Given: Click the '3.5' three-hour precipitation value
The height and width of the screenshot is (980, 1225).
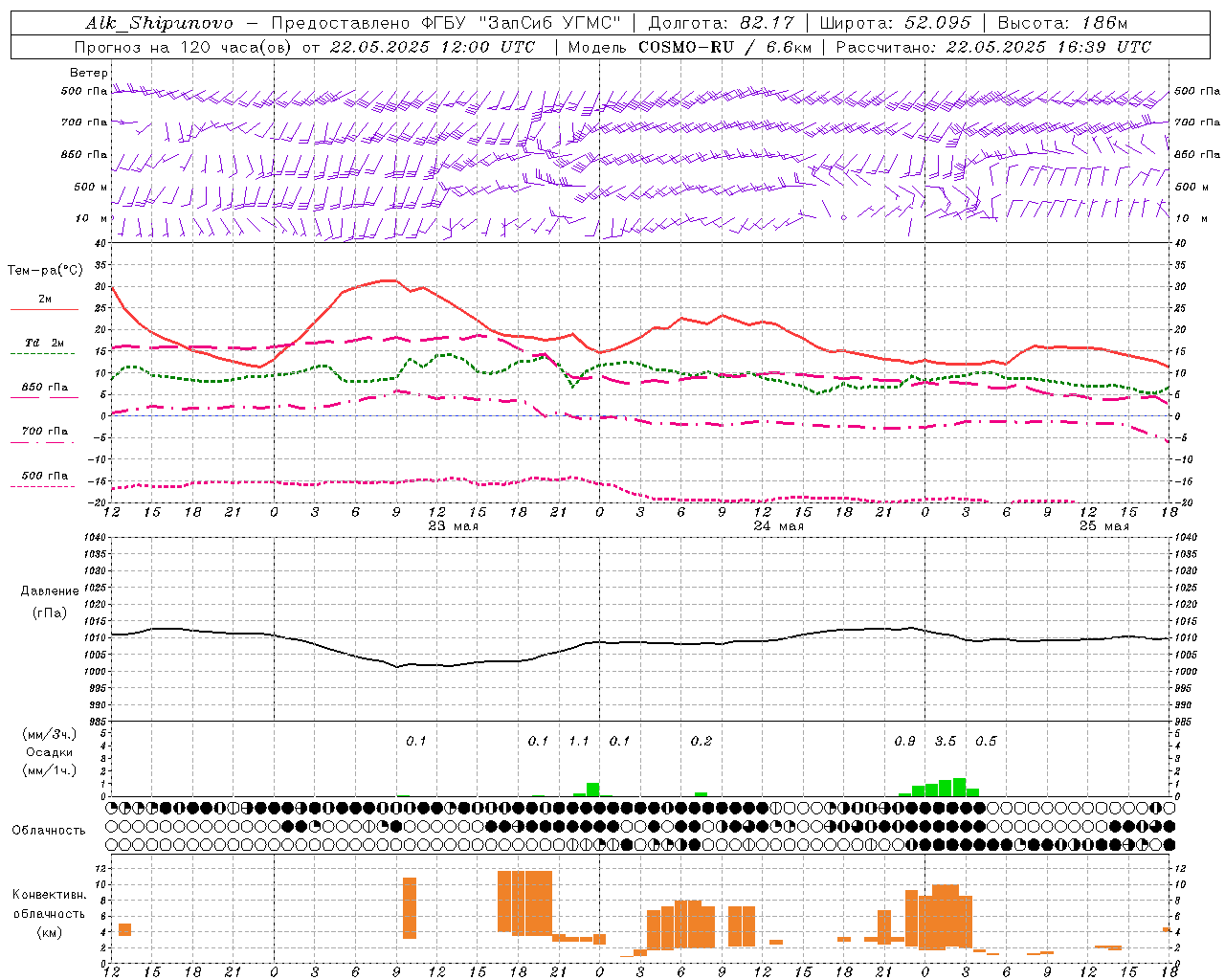Looking at the screenshot, I should pos(946,742).
